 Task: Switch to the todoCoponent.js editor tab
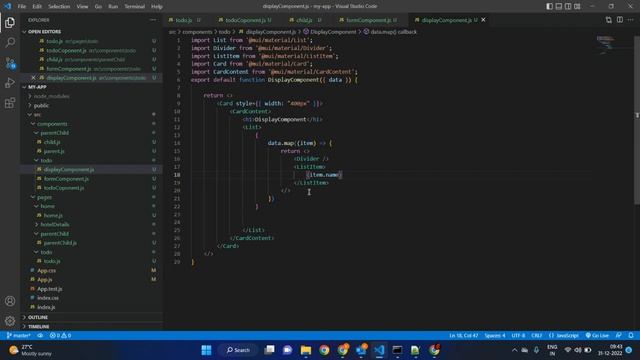245,20
